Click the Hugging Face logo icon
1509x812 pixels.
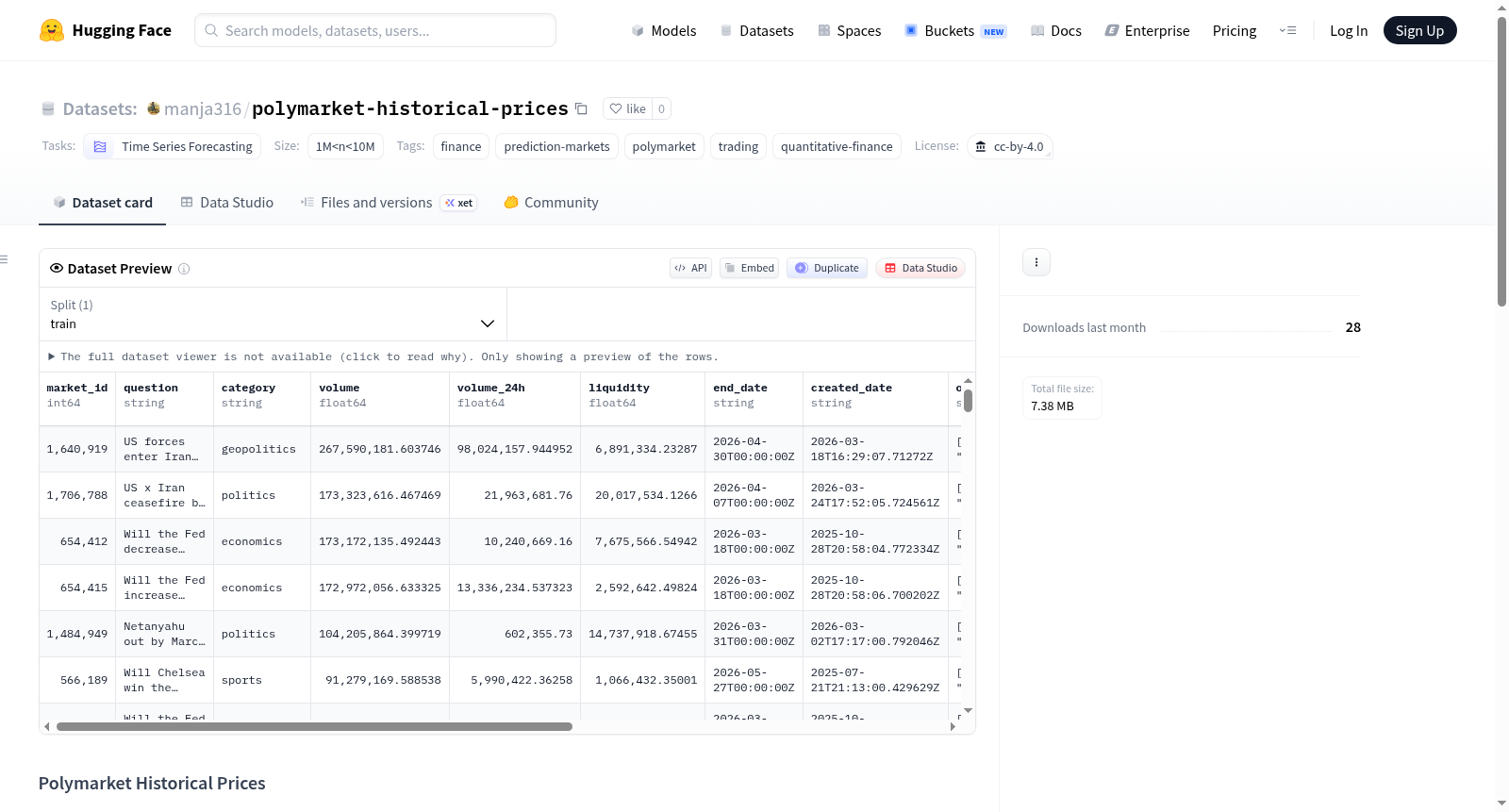pyautogui.click(x=51, y=30)
